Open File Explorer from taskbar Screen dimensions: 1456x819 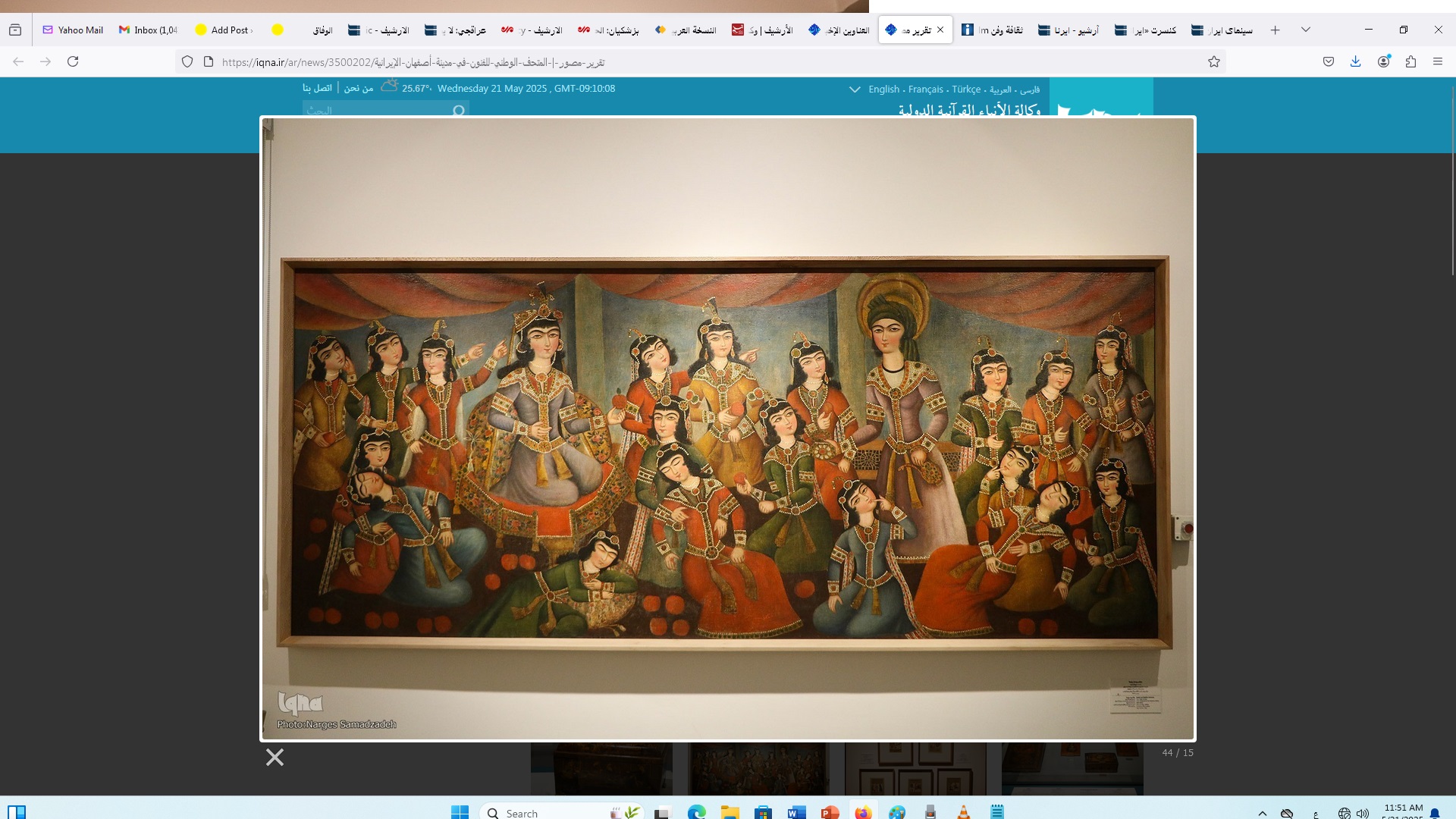pos(730,812)
